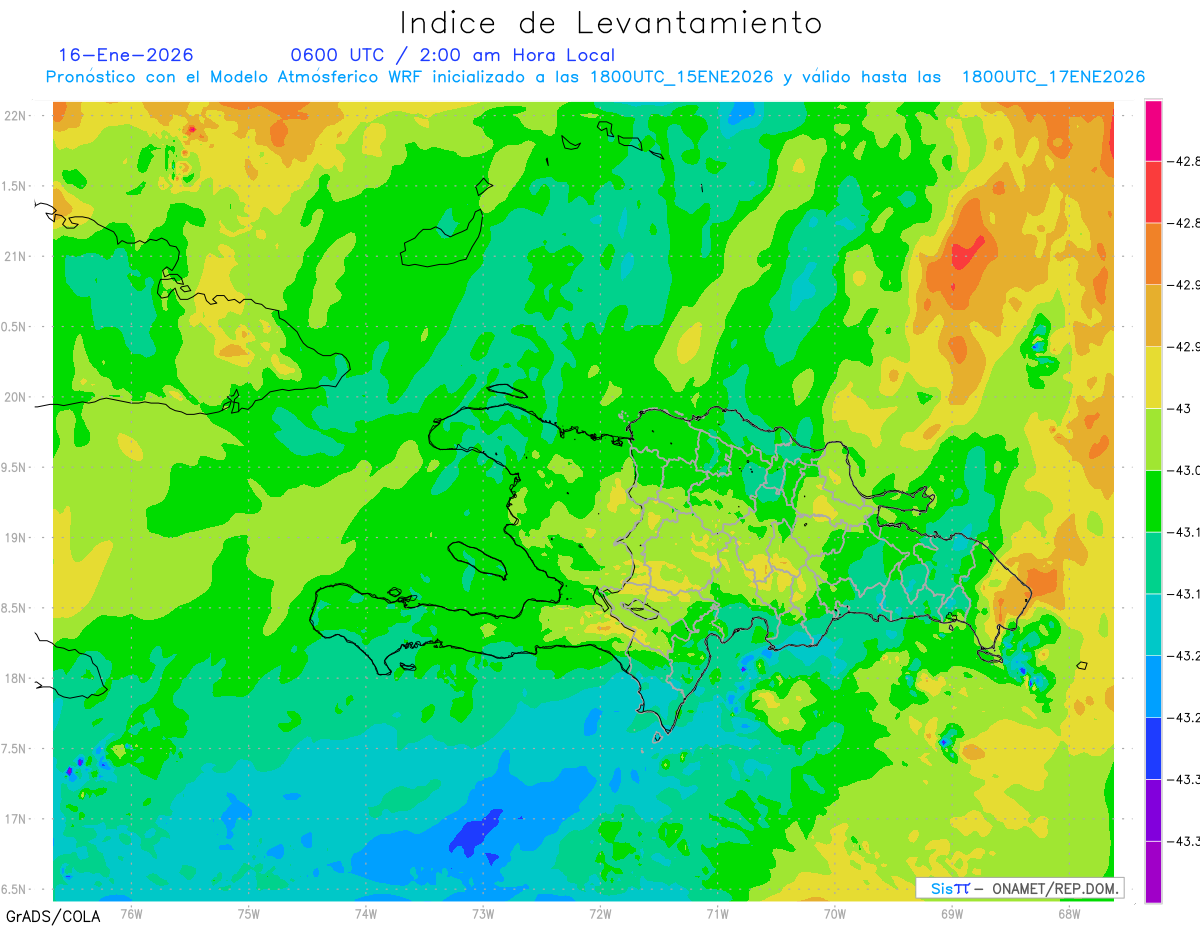
Task: Click the magenta swatch topping the color bar
Action: [1153, 130]
